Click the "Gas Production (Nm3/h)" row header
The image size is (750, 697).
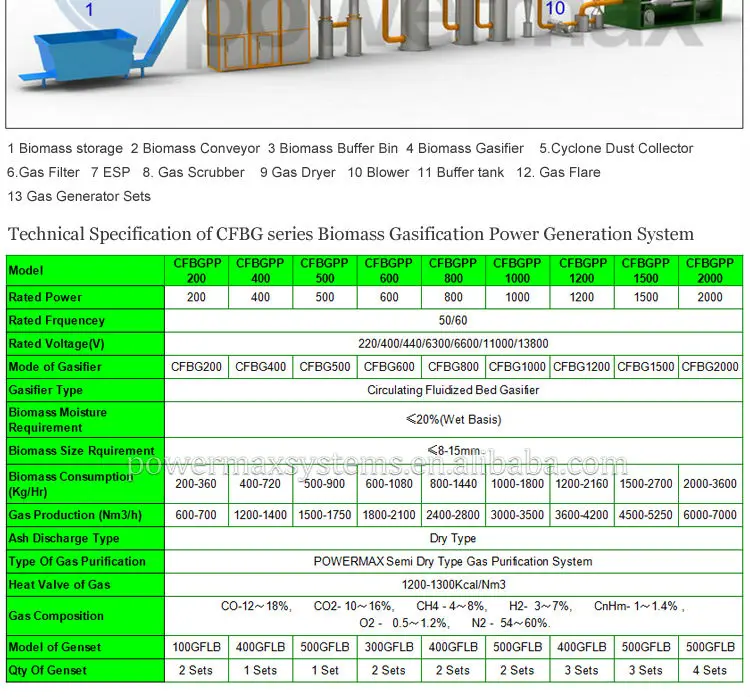pyautogui.click(x=85, y=515)
